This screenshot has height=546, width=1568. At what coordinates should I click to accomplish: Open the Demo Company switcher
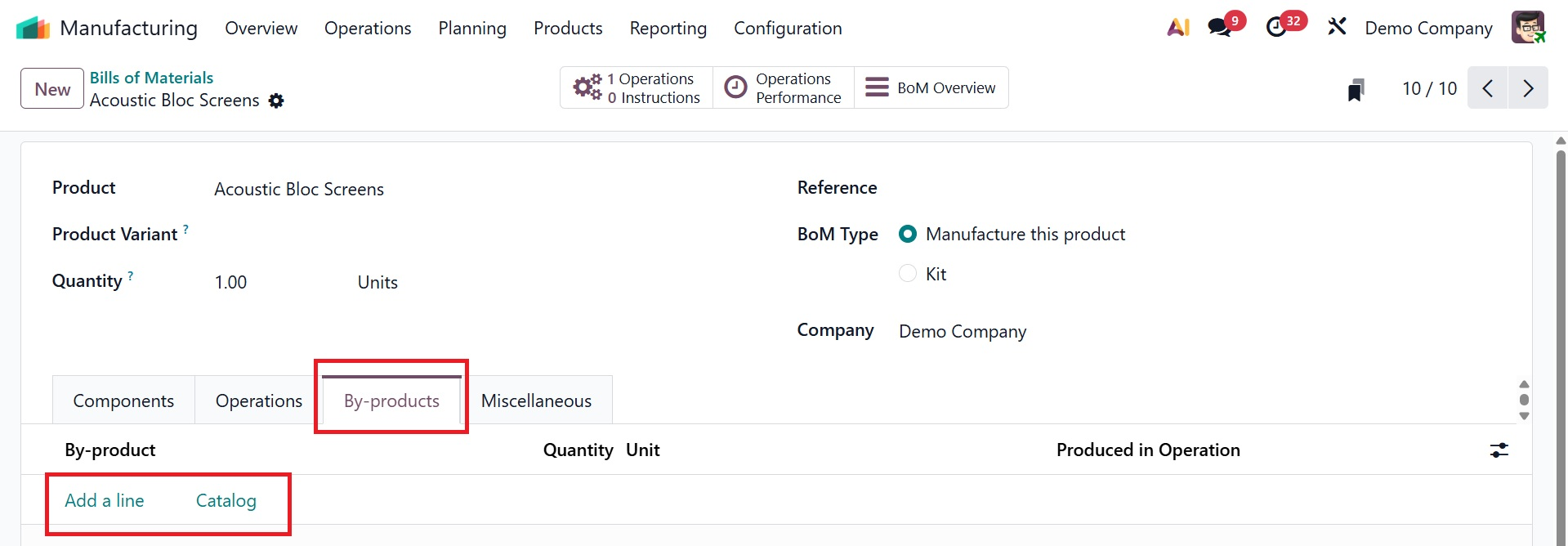click(1428, 28)
